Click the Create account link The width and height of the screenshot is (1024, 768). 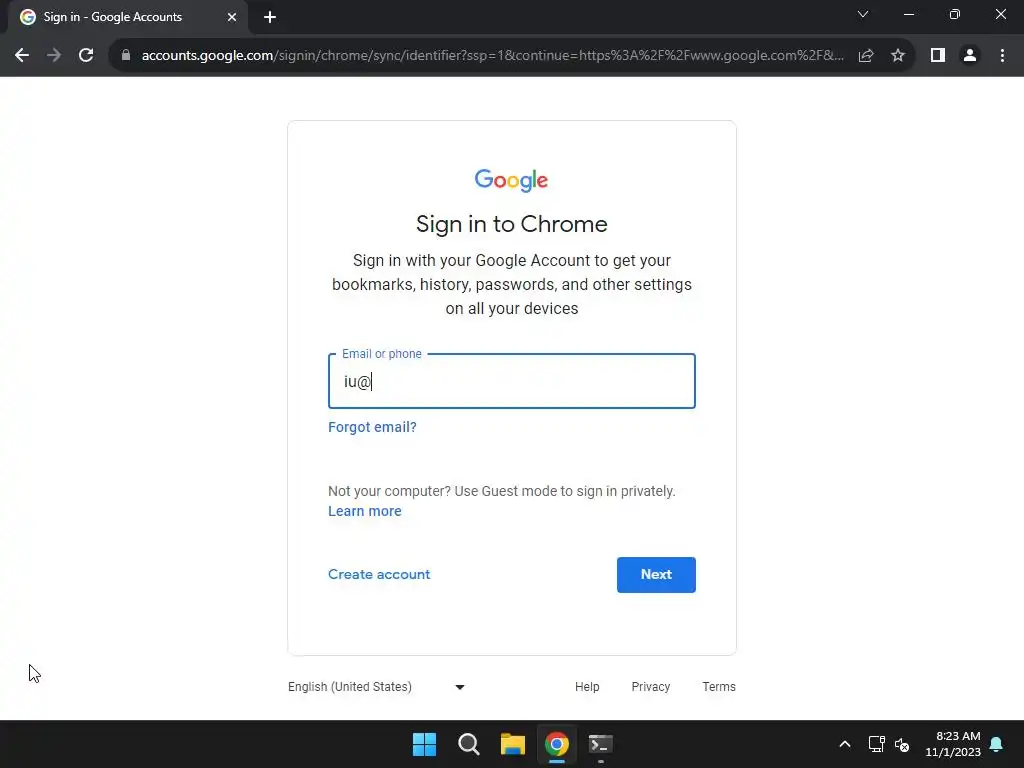(379, 574)
